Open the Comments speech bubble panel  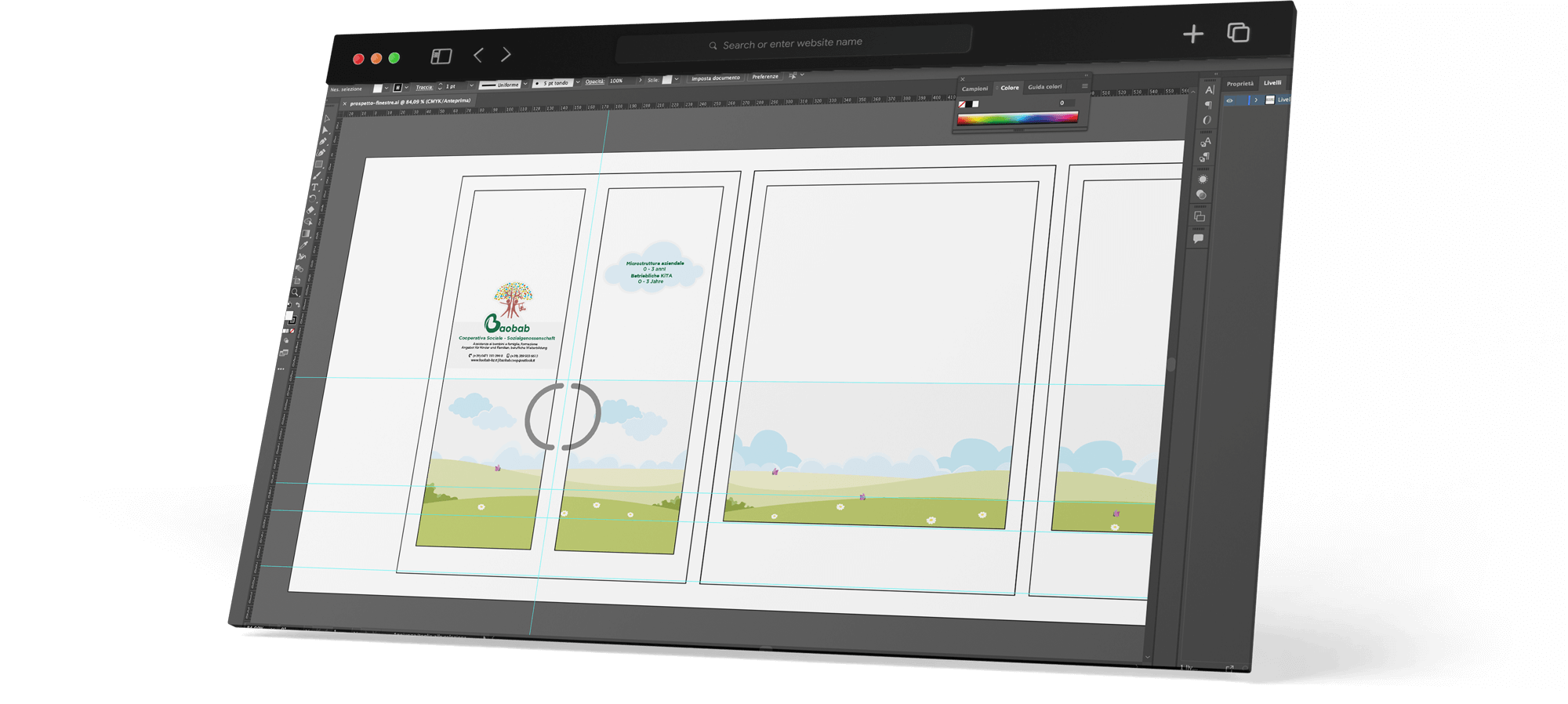click(x=1198, y=238)
